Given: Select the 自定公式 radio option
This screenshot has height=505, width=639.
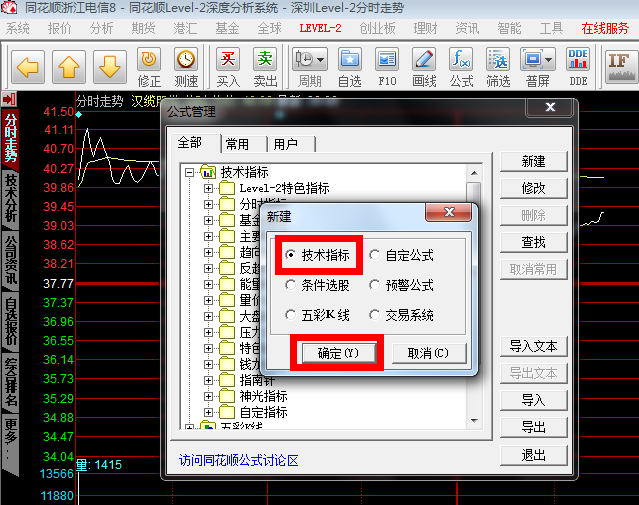Looking at the screenshot, I should pyautogui.click(x=375, y=256).
